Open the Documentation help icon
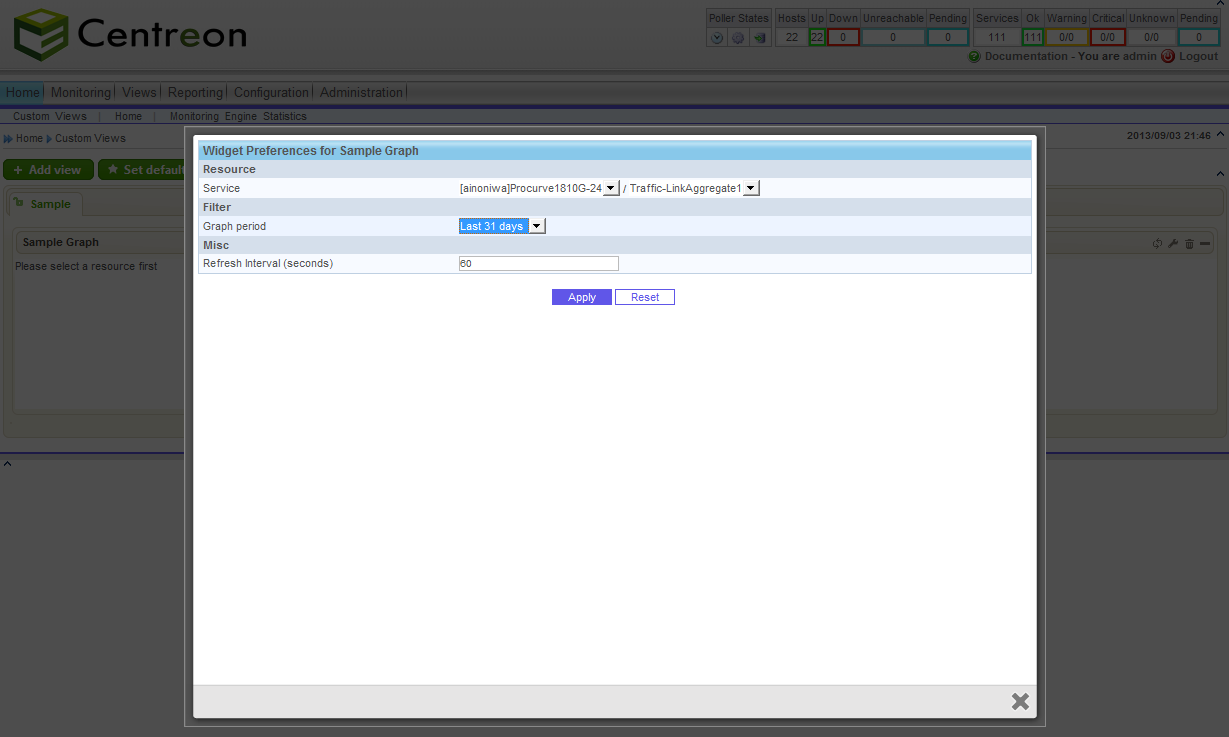 click(974, 56)
